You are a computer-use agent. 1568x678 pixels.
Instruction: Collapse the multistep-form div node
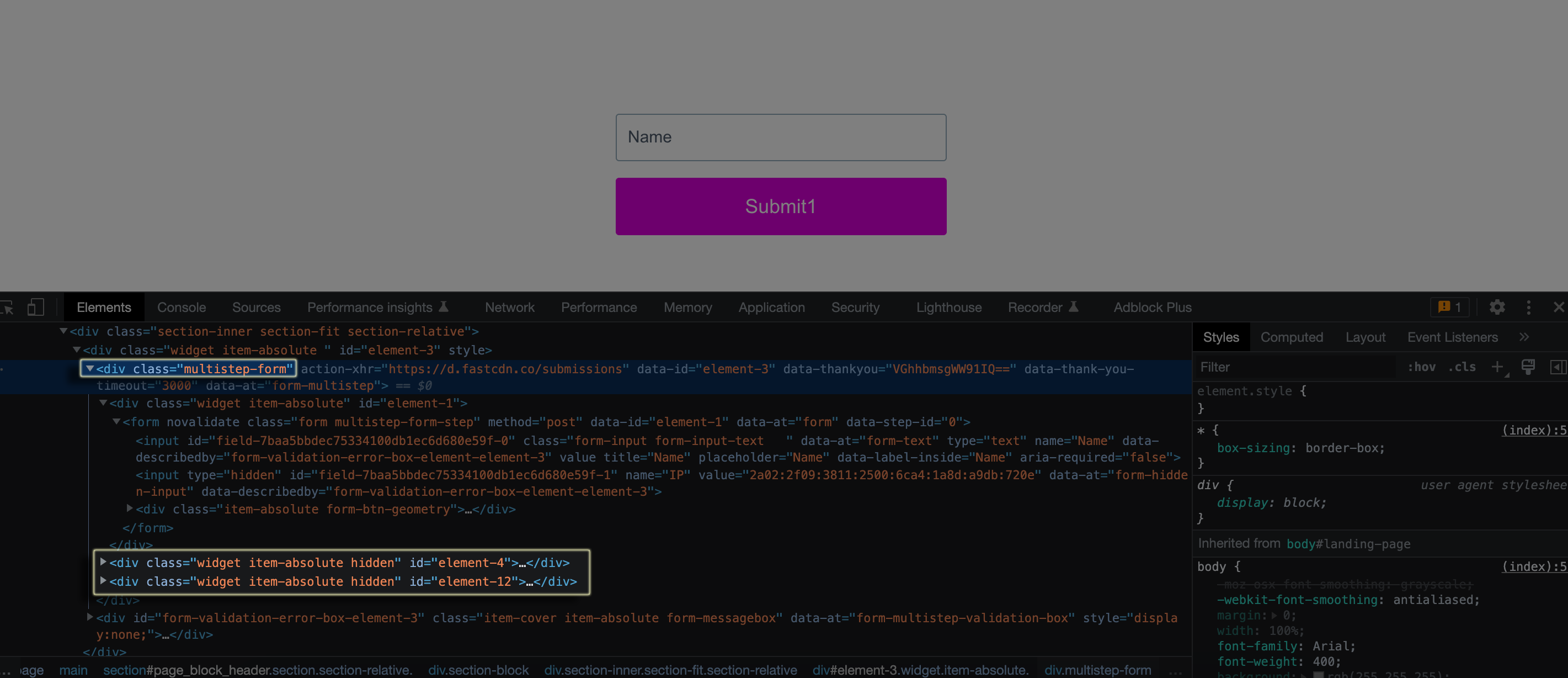pos(90,369)
